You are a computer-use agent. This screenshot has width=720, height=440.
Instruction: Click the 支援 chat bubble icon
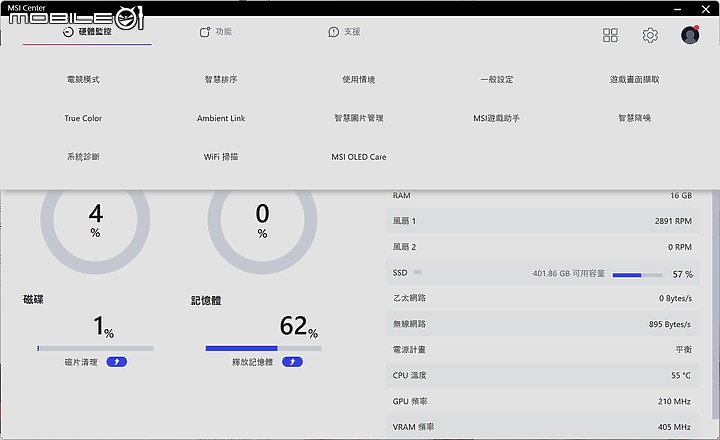(333, 32)
